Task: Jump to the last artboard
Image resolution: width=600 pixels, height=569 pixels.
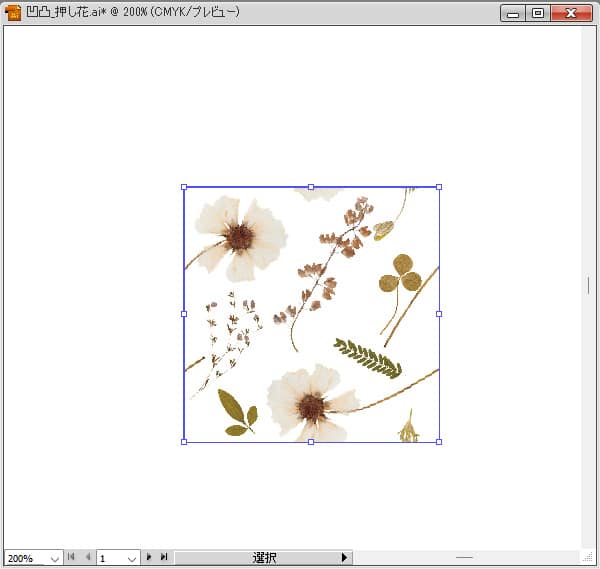Action: [x=164, y=557]
